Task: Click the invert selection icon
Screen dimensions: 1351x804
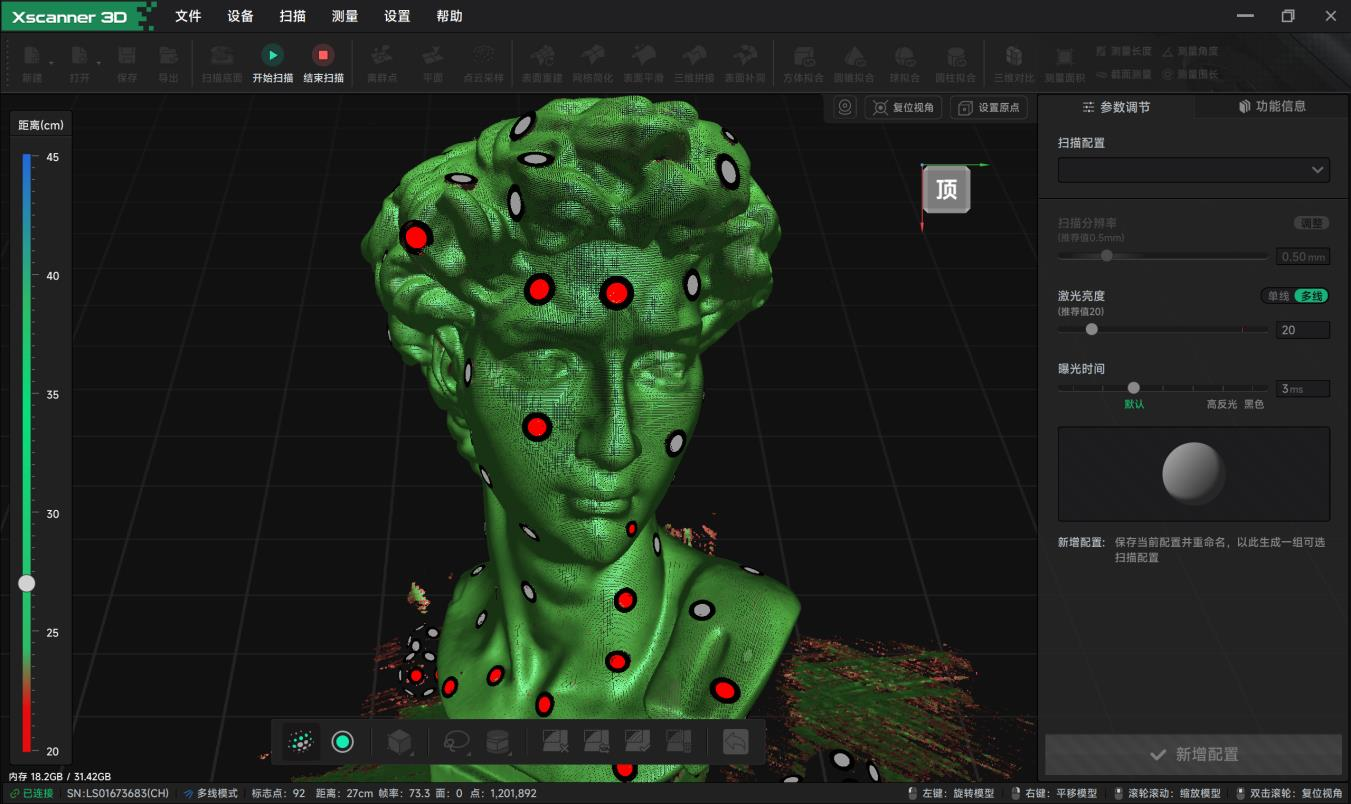Action: [596, 741]
